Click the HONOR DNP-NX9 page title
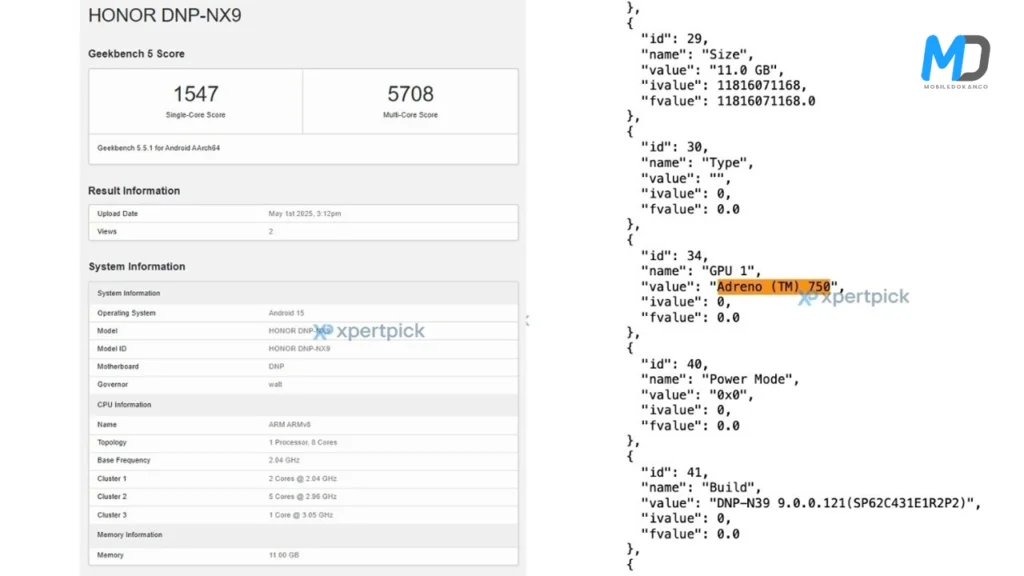The height and width of the screenshot is (576, 1024). (165, 16)
